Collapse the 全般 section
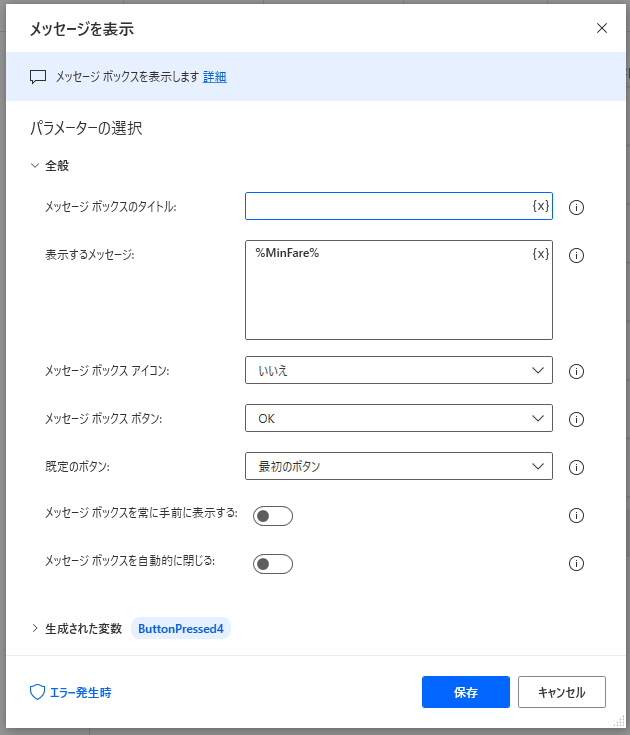Screen dimensions: 630x735 click(35, 166)
